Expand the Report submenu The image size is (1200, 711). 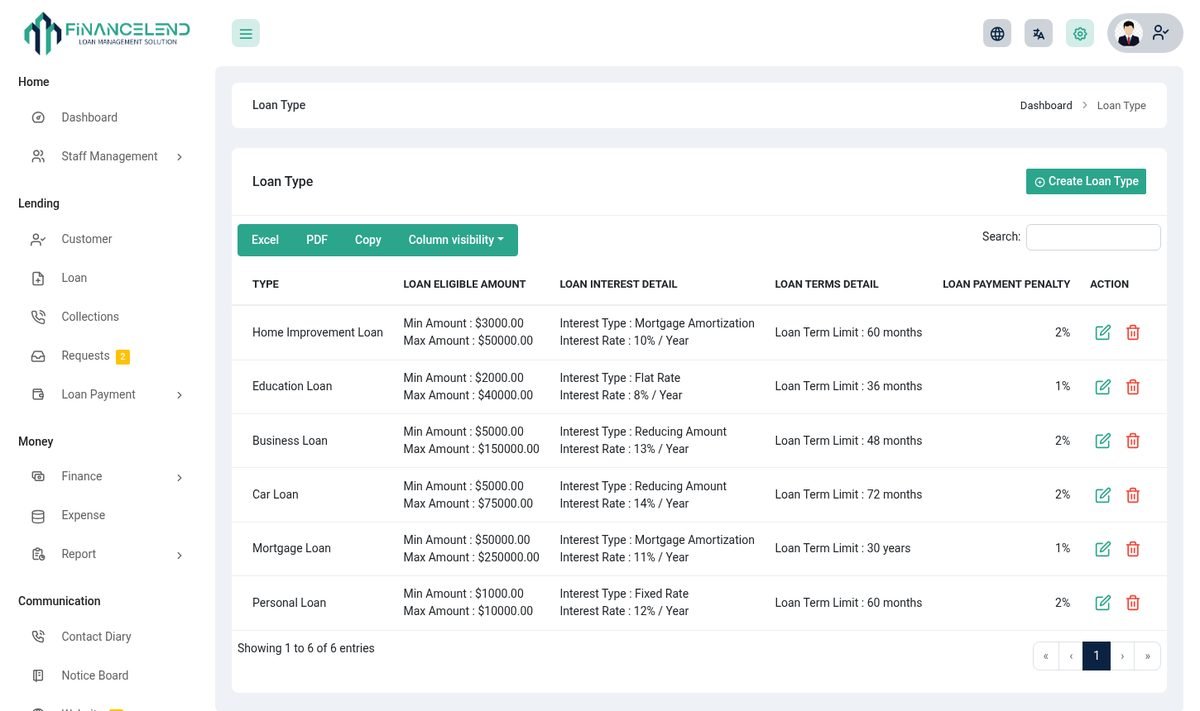click(x=108, y=554)
